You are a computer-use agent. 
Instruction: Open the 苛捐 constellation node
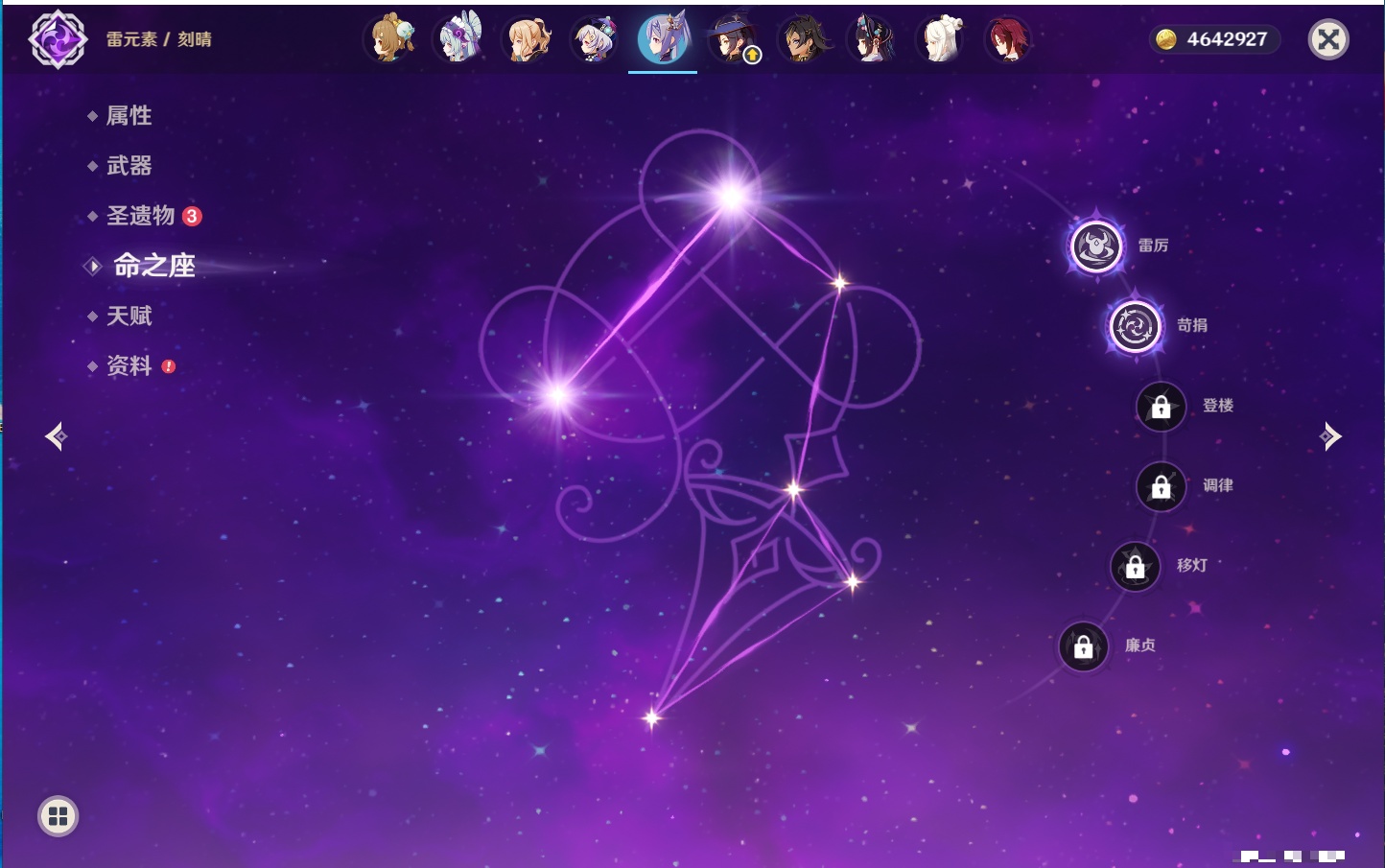(1135, 326)
